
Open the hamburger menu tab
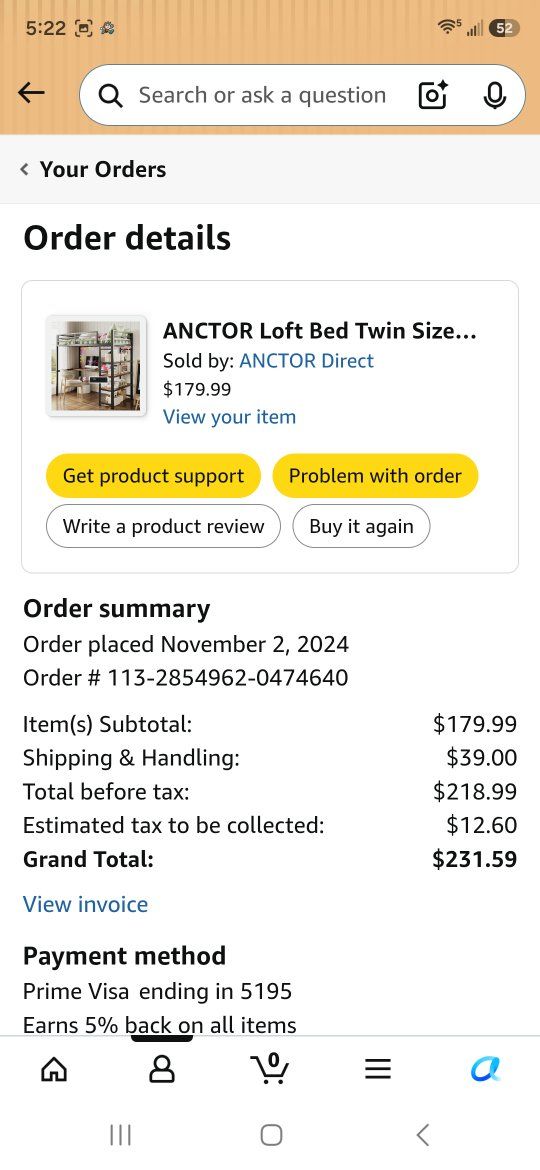pos(378,1070)
